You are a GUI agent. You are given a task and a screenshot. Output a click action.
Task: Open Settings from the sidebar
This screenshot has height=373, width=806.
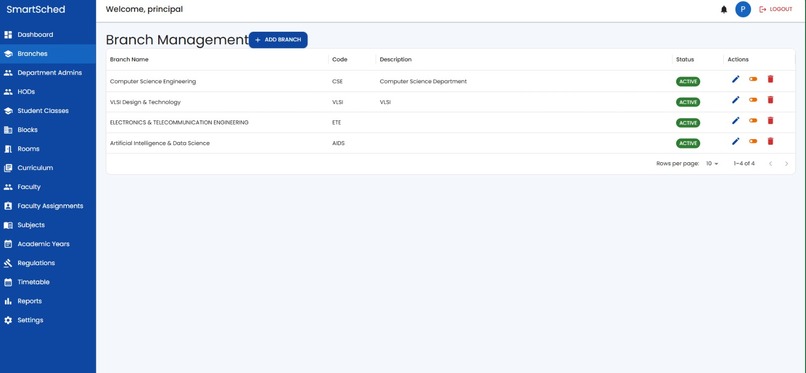(48, 320)
